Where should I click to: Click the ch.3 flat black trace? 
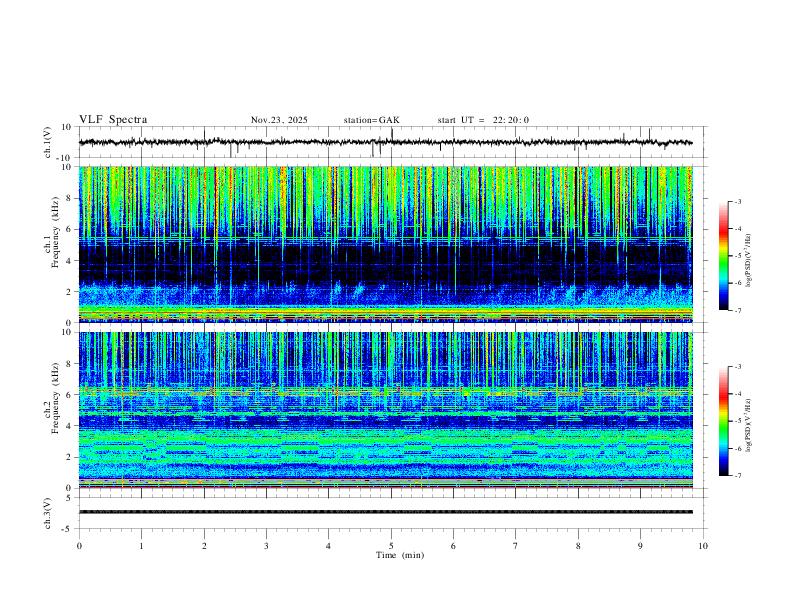(385, 512)
